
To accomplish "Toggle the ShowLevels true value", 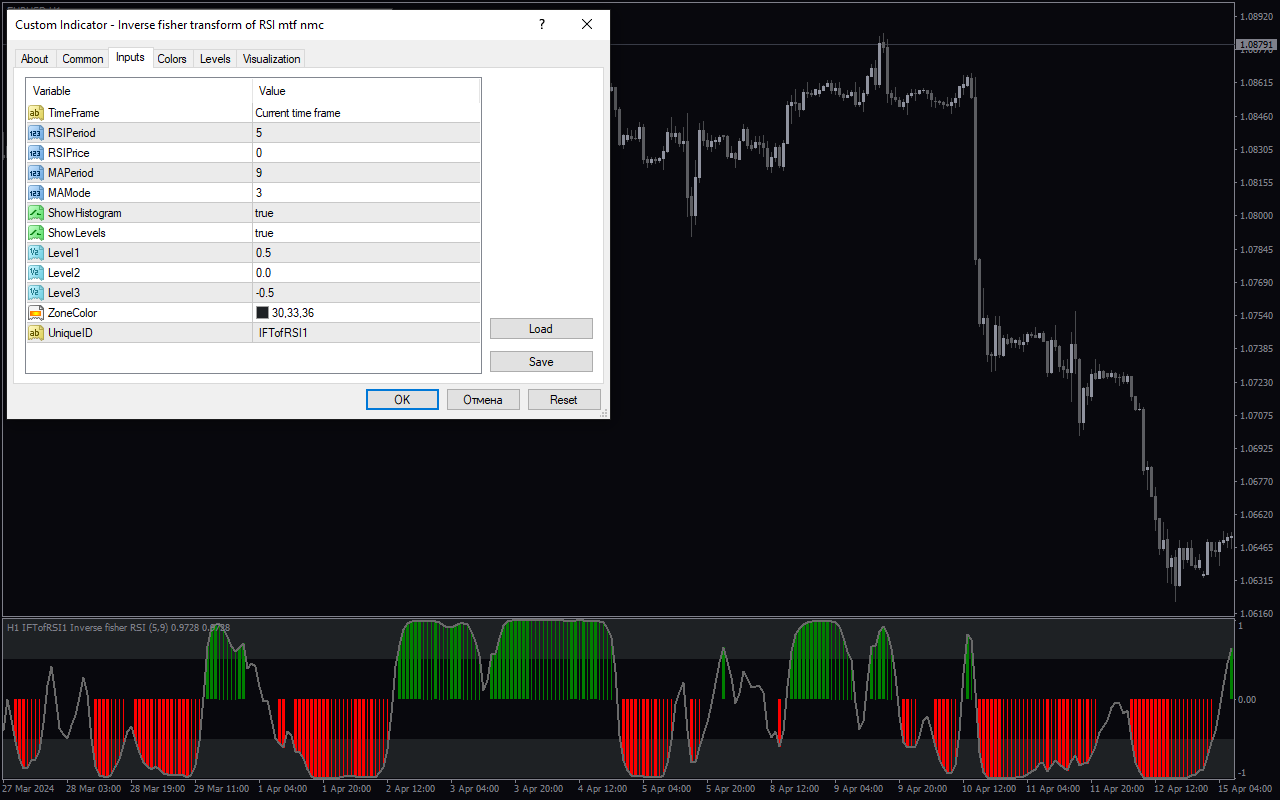I will pyautogui.click(x=367, y=233).
